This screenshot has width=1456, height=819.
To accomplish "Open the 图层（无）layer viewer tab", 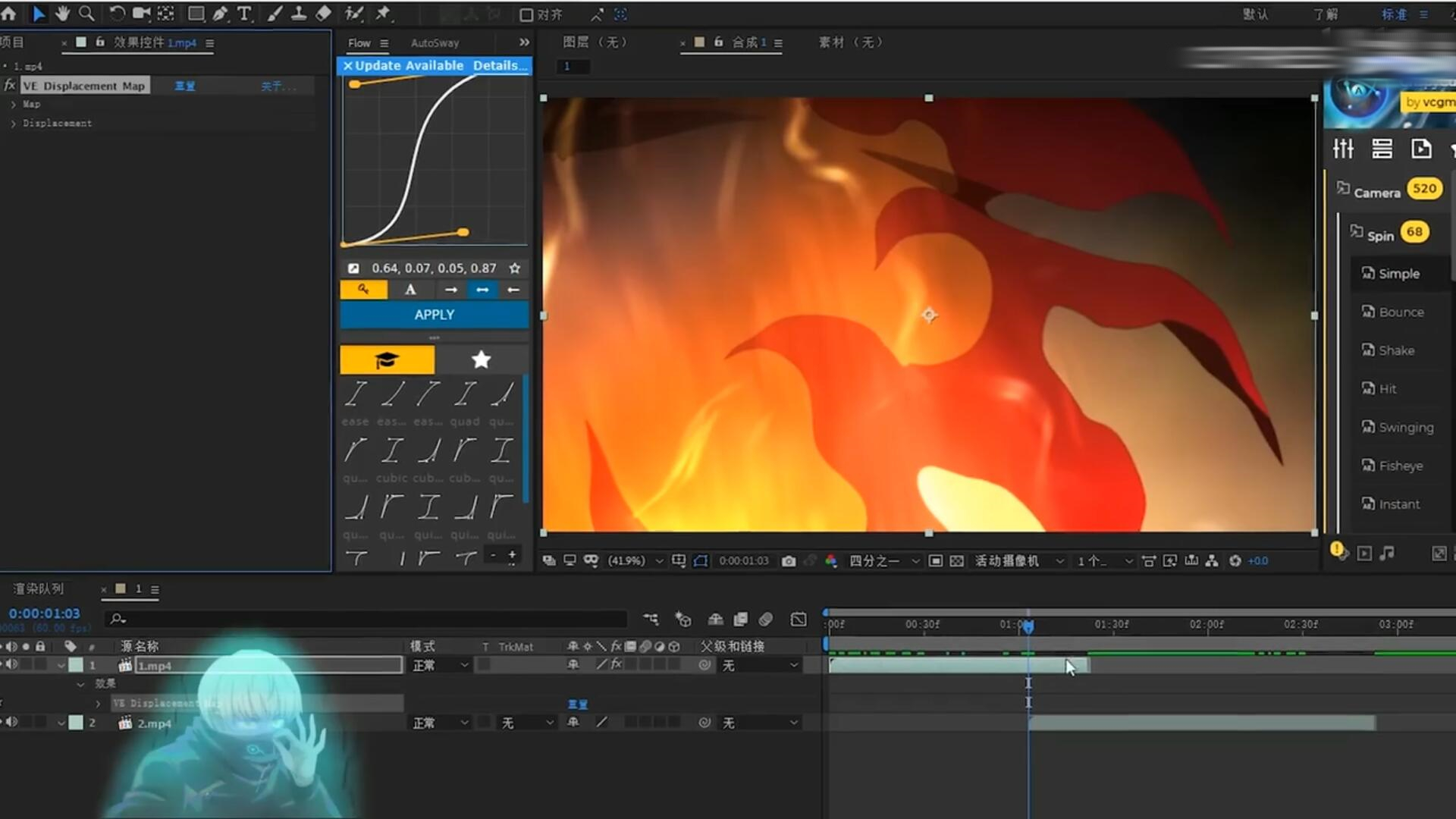I will point(595,42).
